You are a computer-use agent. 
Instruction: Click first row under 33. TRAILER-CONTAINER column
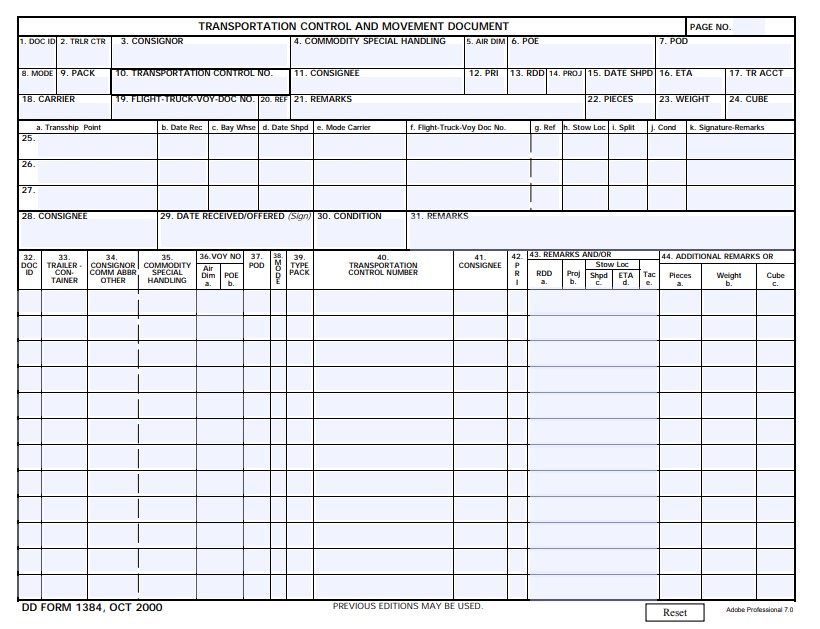pos(64,302)
